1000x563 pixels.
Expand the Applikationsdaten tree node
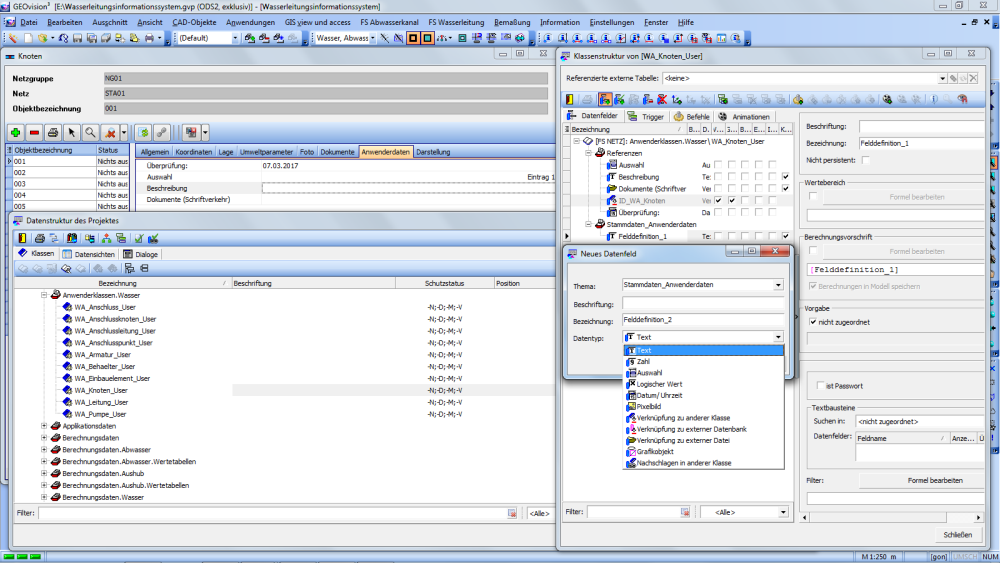44,426
